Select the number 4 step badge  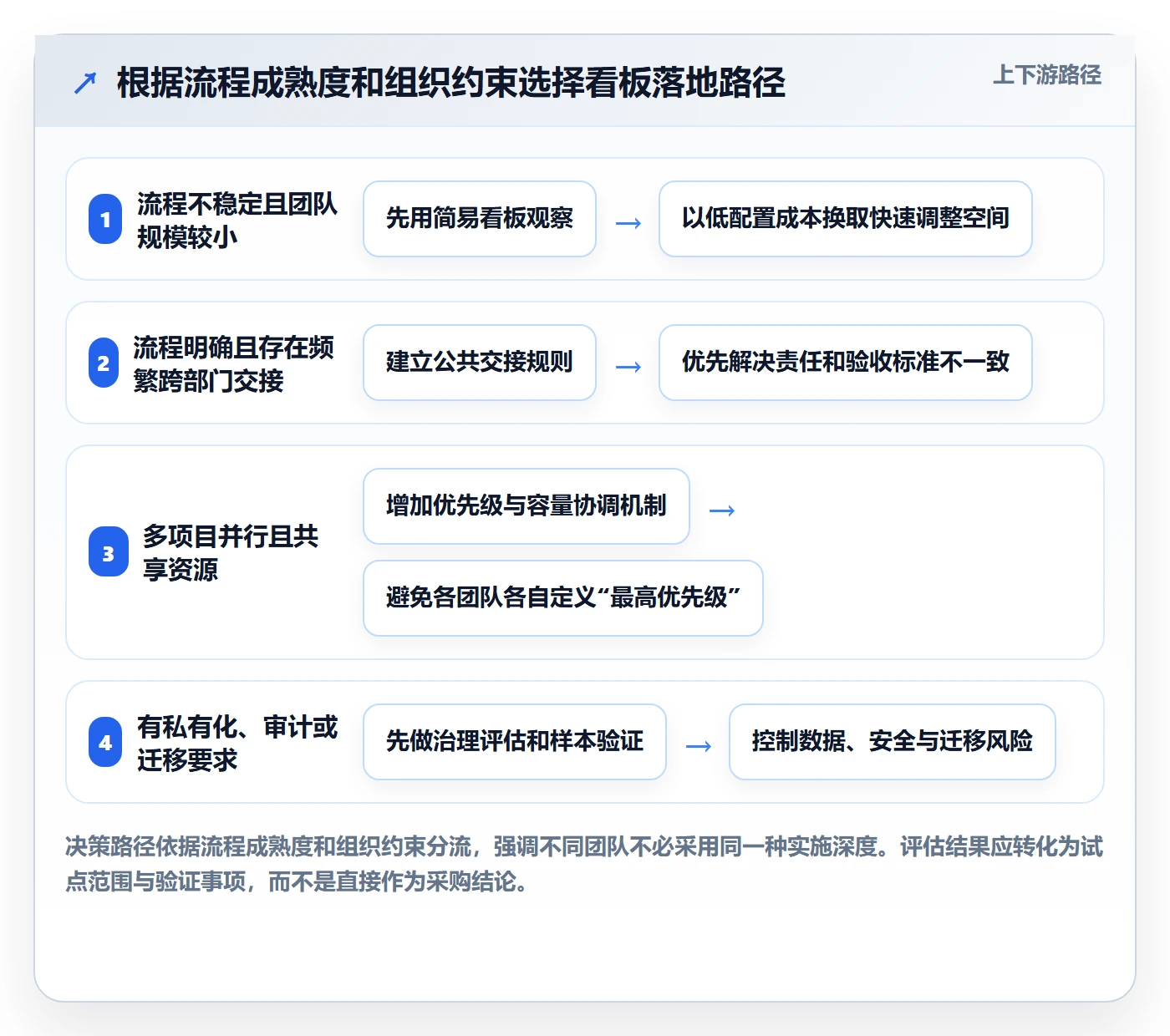[105, 742]
